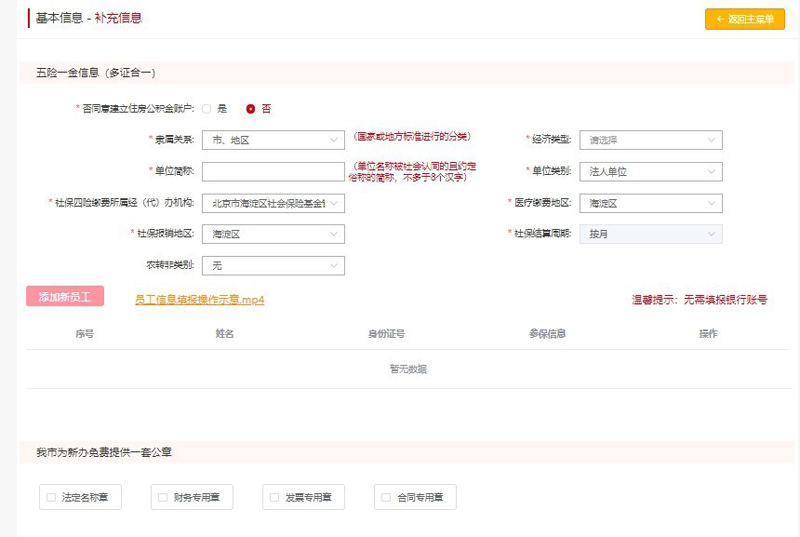Enable the 发票专用章 checkbox

tap(275, 496)
